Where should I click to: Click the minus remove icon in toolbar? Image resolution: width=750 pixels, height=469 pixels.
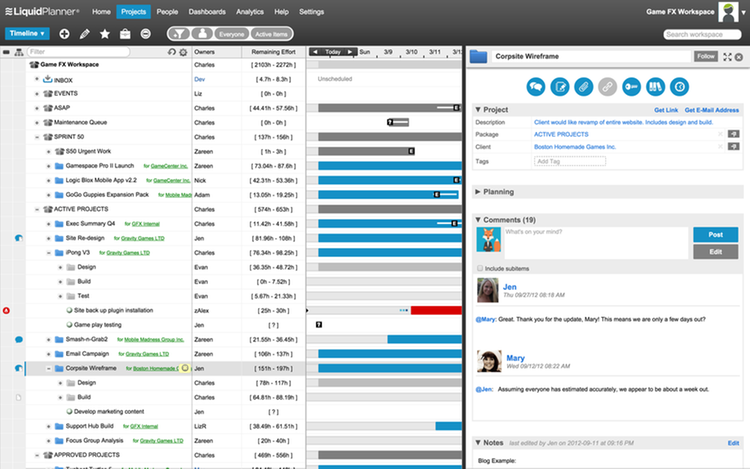click(145, 33)
